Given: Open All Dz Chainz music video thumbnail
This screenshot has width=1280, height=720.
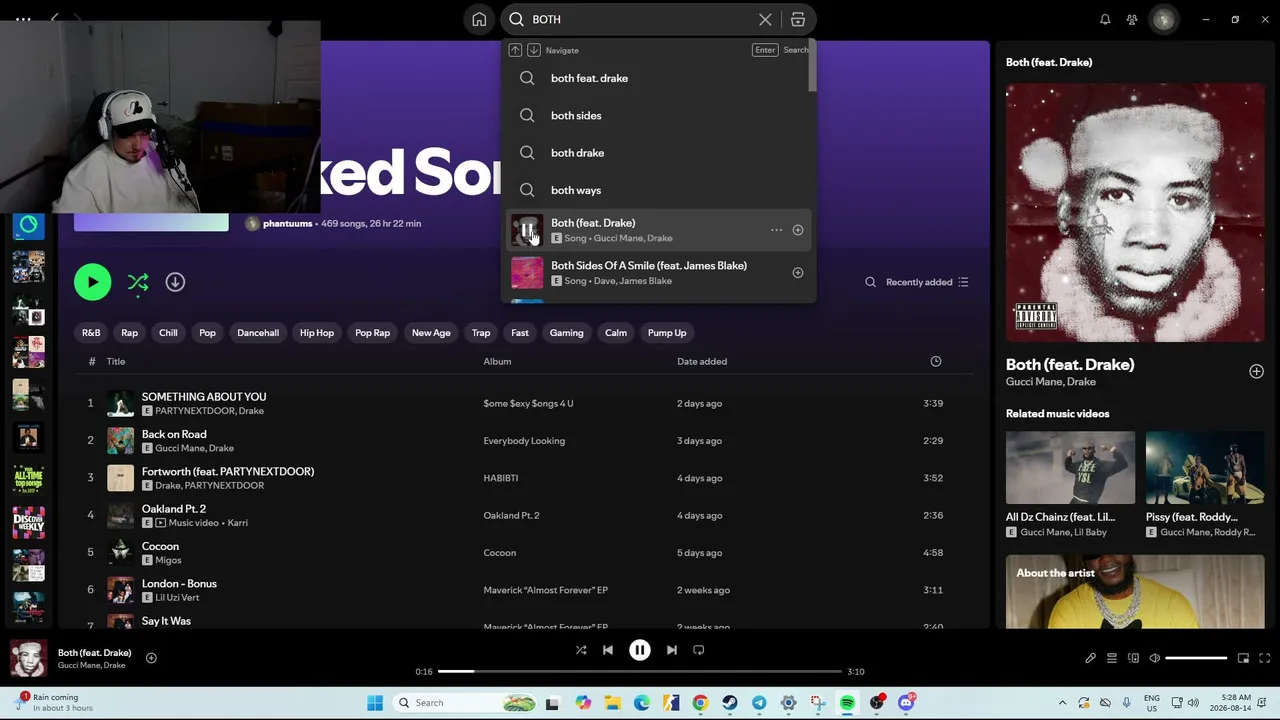Looking at the screenshot, I should point(1070,467).
